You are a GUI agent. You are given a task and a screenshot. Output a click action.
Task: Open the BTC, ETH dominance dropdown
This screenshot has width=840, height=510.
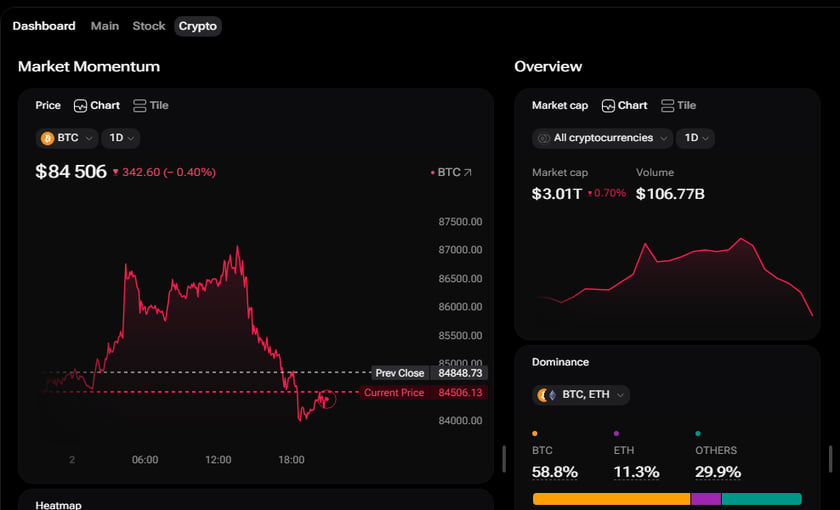click(x=581, y=395)
